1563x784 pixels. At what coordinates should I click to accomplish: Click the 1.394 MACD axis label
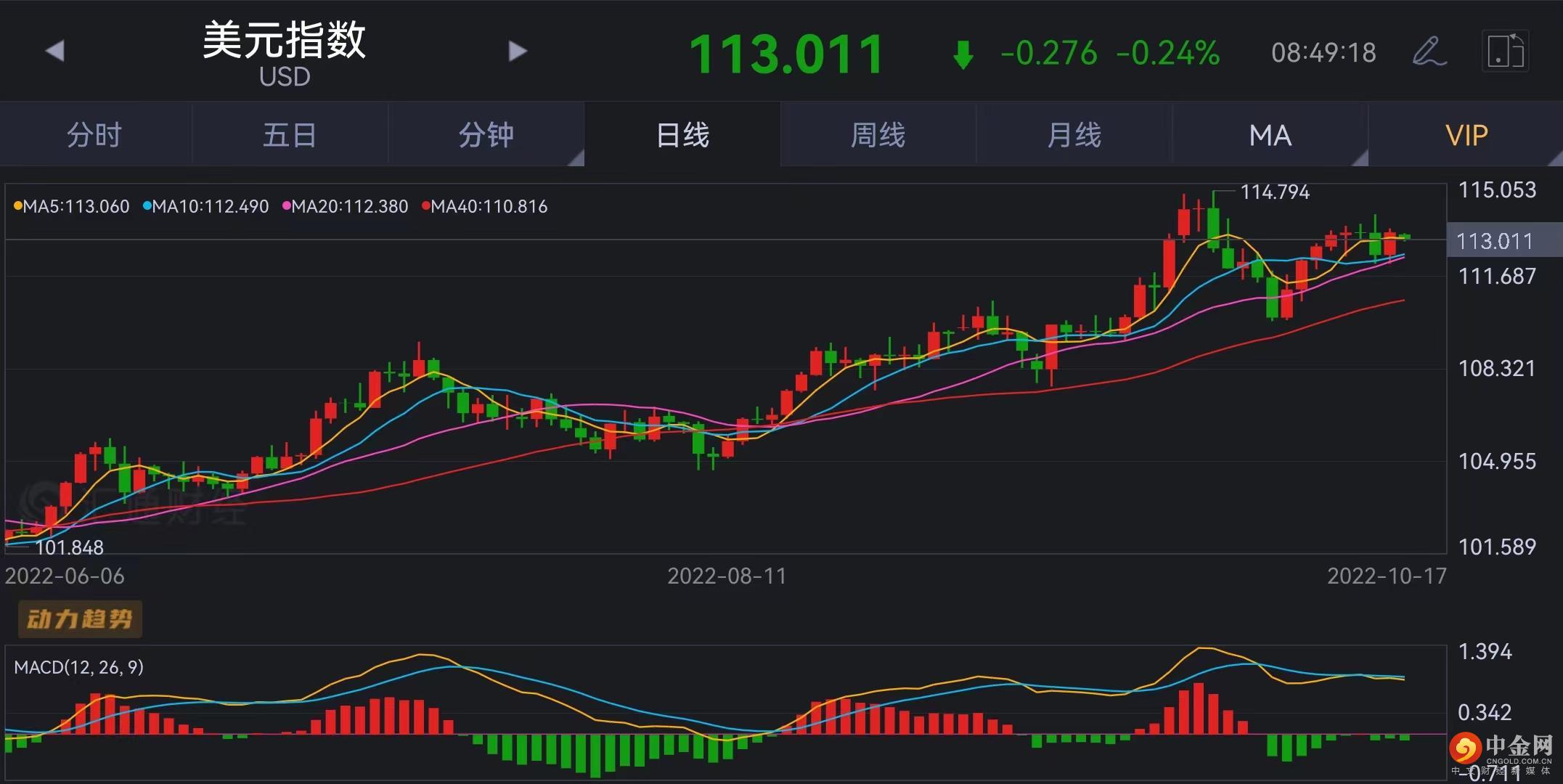pos(1485,651)
